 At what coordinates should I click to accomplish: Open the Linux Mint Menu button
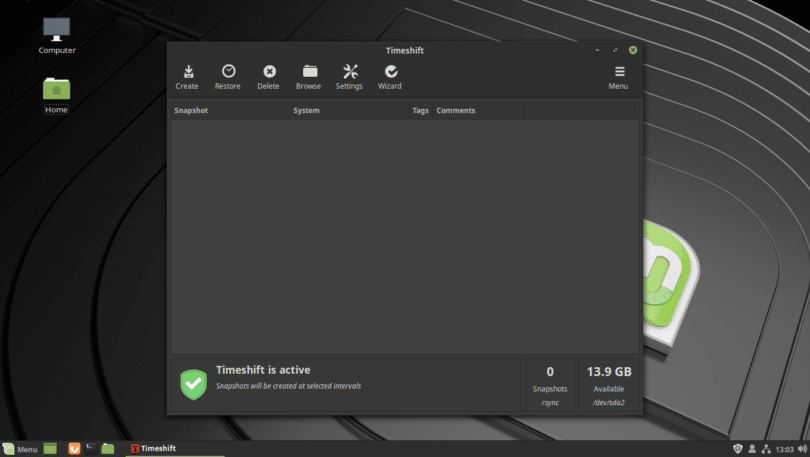tap(20, 449)
